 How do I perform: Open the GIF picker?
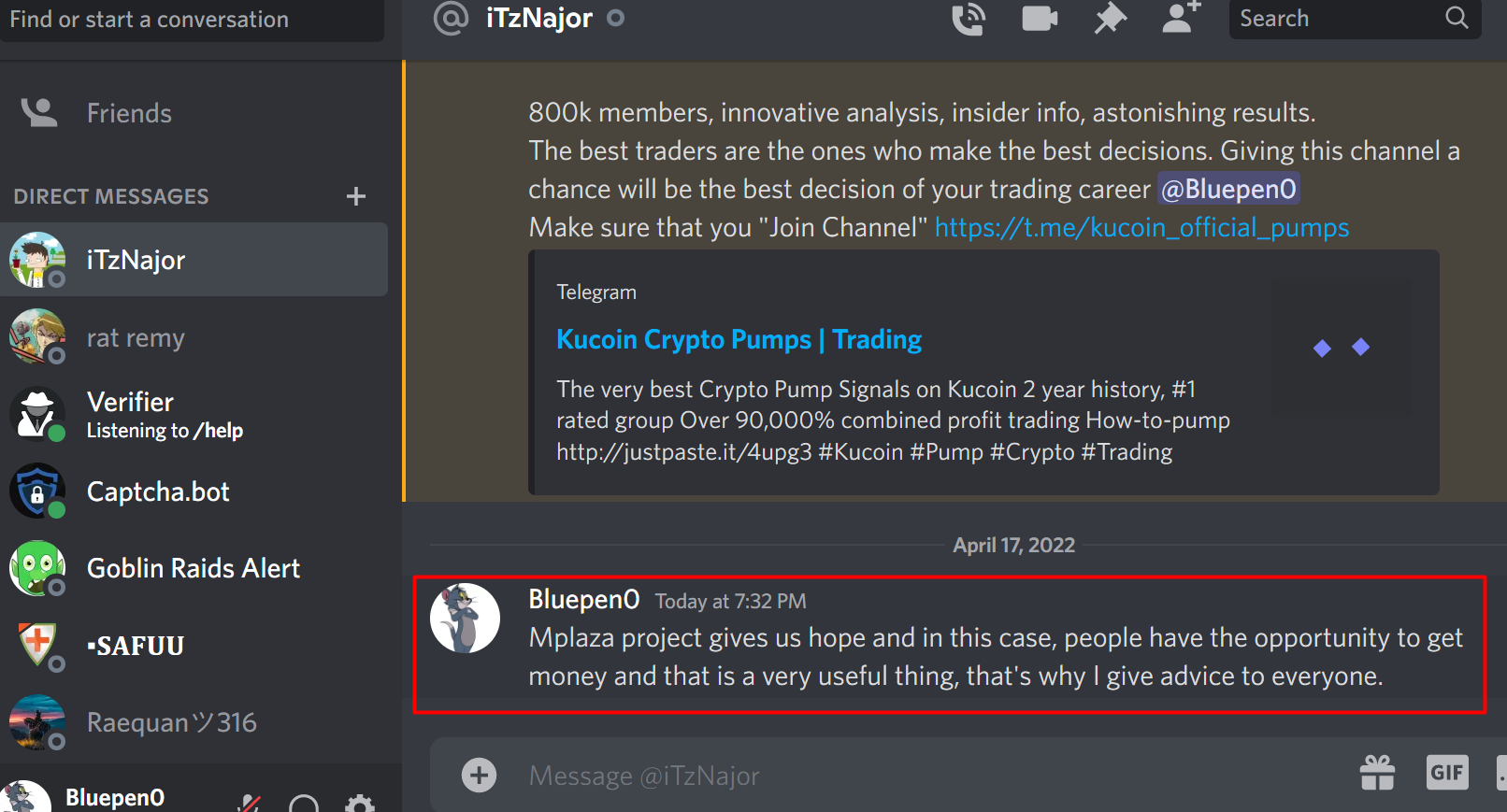point(1447,773)
